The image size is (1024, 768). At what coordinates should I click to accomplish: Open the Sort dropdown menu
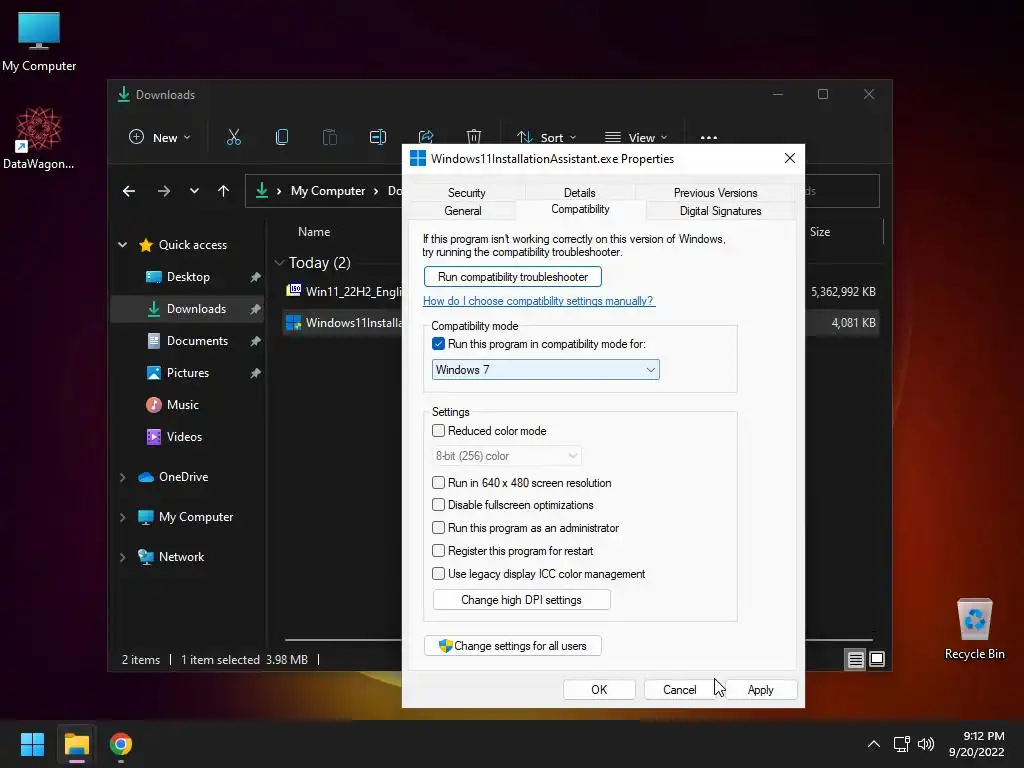click(546, 137)
